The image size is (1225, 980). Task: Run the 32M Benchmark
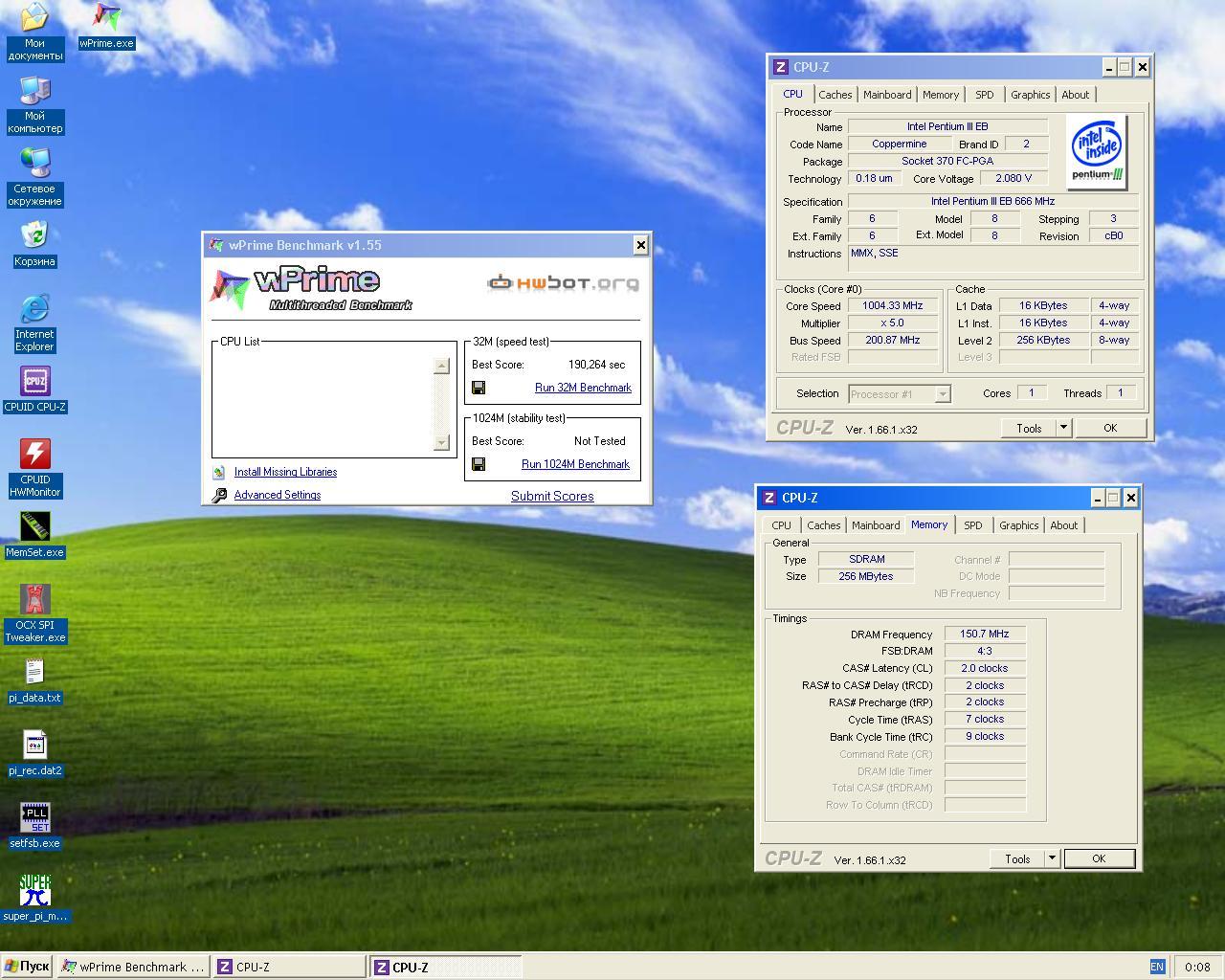[583, 388]
